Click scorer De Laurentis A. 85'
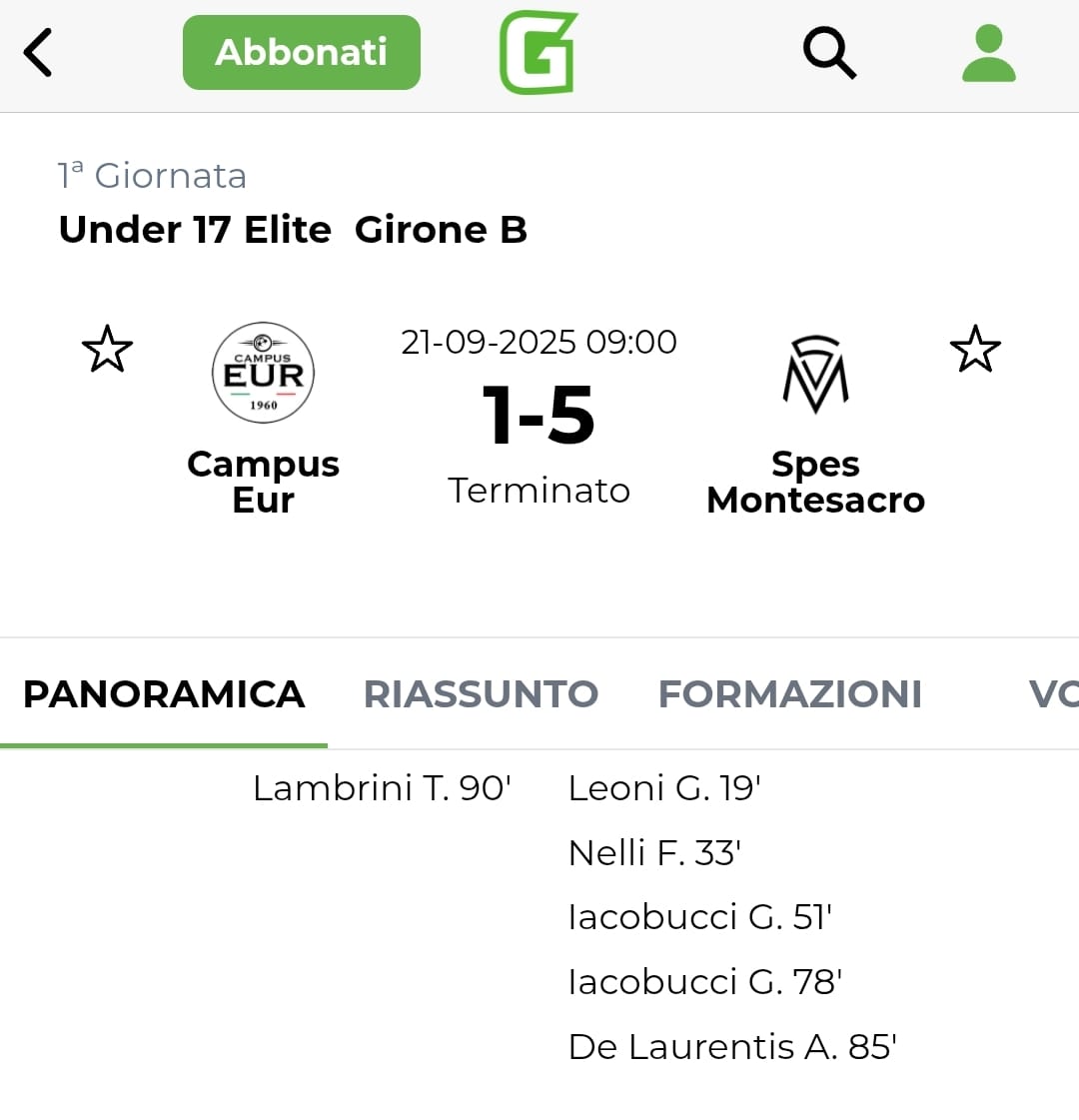Image resolution: width=1079 pixels, height=1120 pixels. coord(732,1047)
